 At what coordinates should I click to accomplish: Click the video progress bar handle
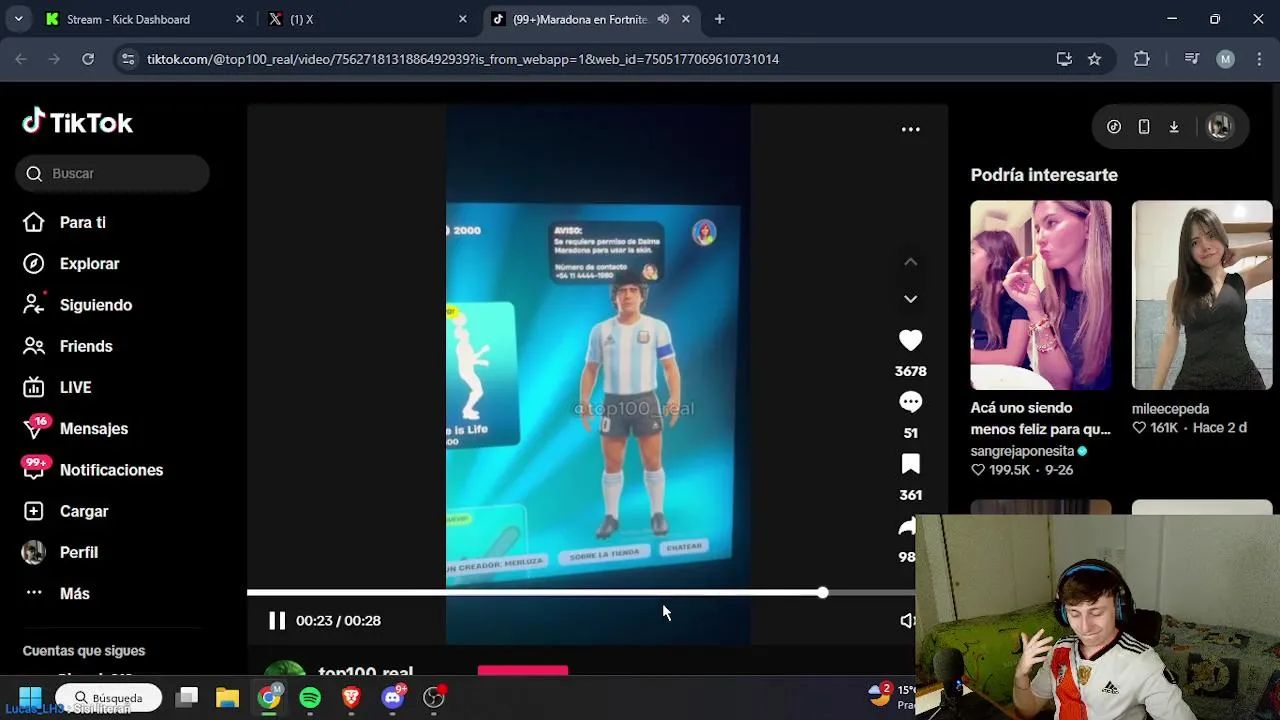pyautogui.click(x=822, y=593)
